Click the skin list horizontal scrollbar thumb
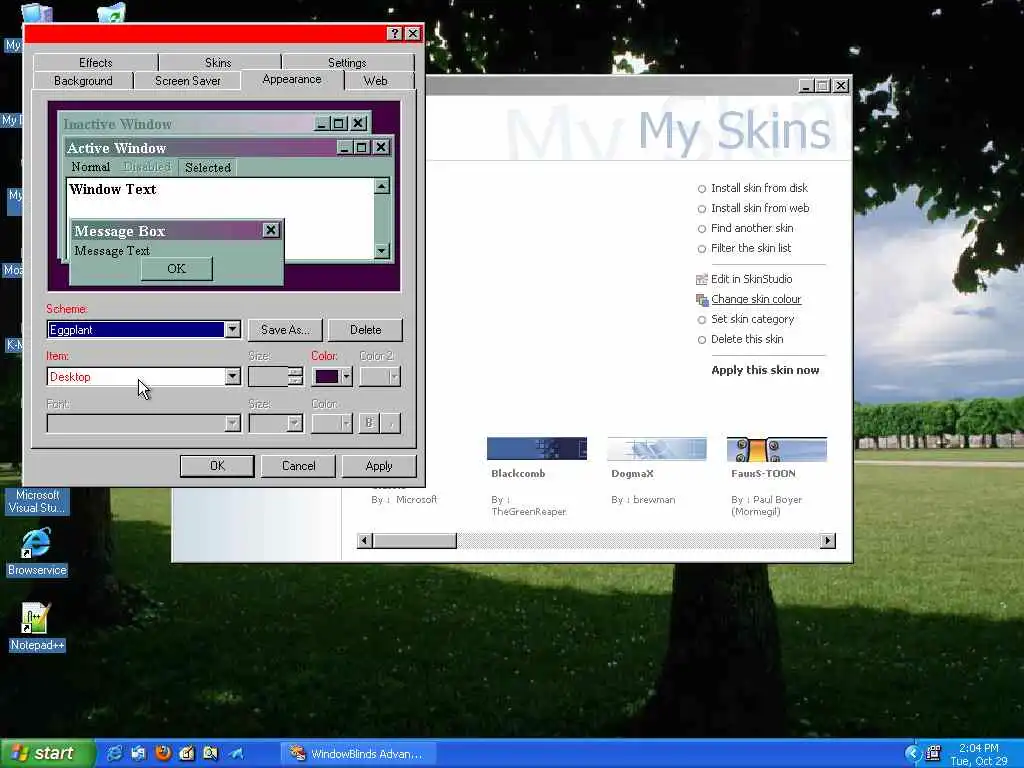This screenshot has width=1024, height=768. coord(415,541)
